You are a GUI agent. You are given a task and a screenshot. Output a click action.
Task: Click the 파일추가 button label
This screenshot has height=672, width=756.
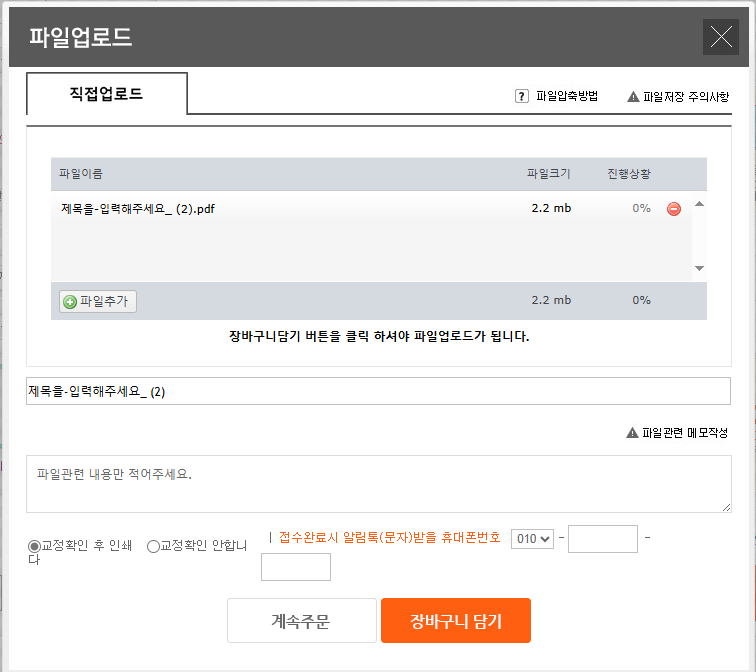(x=104, y=301)
